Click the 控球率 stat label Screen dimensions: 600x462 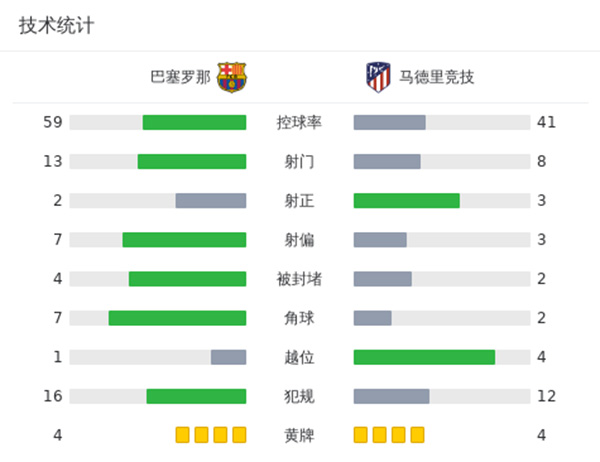point(299,122)
